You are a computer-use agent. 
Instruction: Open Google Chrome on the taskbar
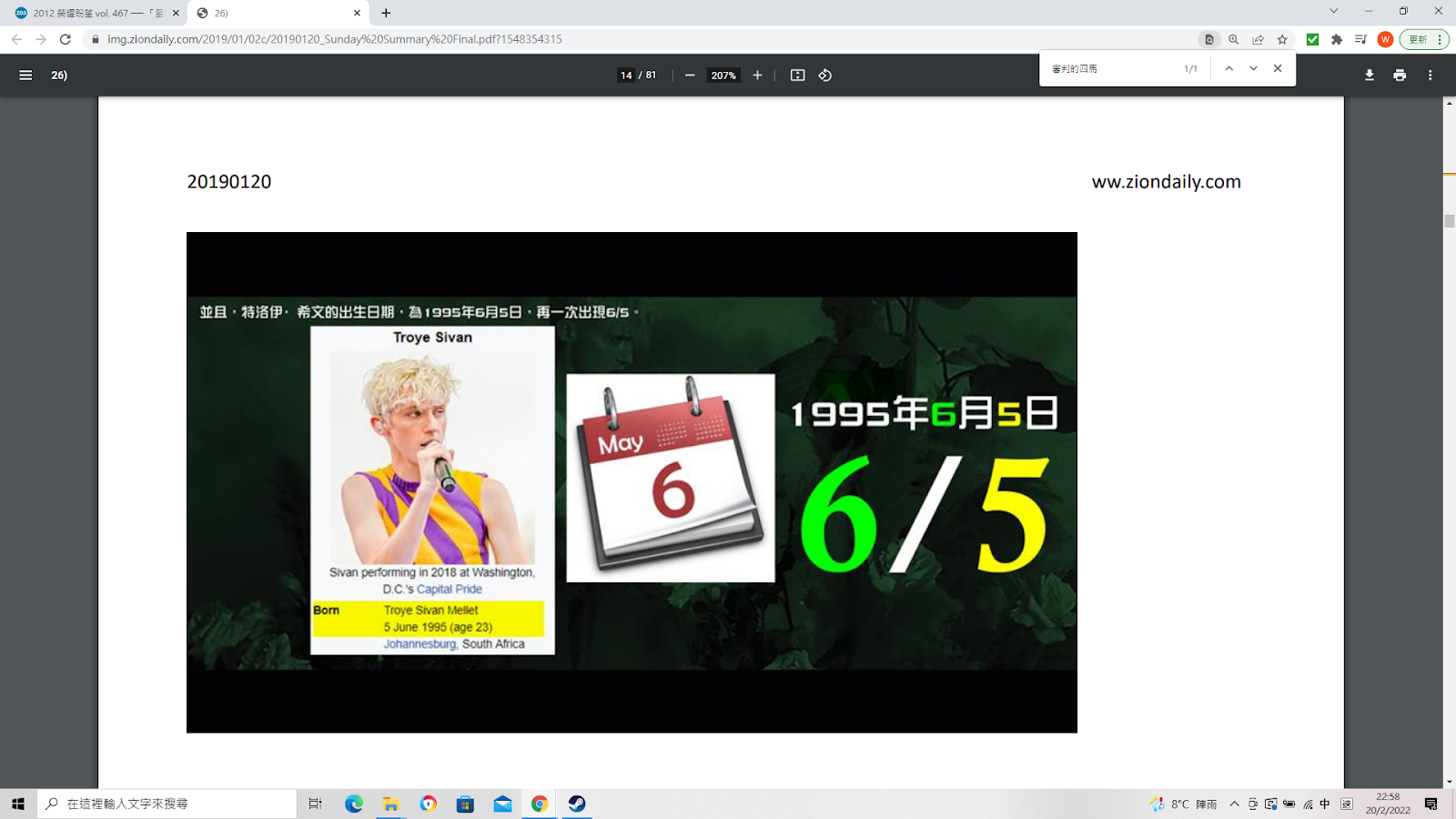click(540, 804)
